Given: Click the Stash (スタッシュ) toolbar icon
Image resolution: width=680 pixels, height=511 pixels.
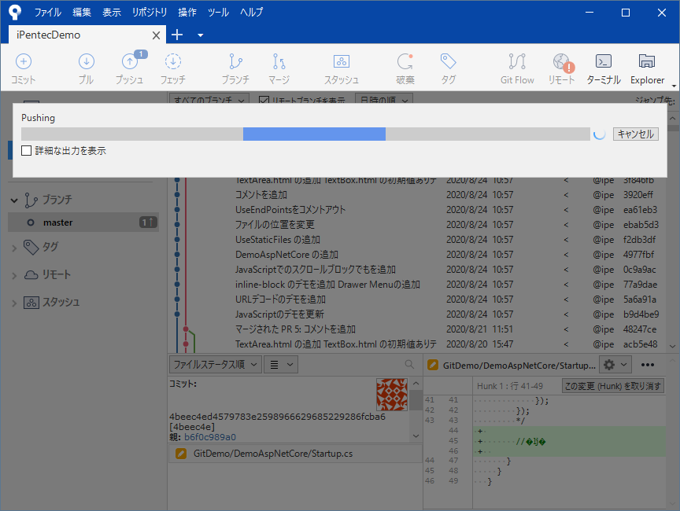Looking at the screenshot, I should tap(341, 69).
